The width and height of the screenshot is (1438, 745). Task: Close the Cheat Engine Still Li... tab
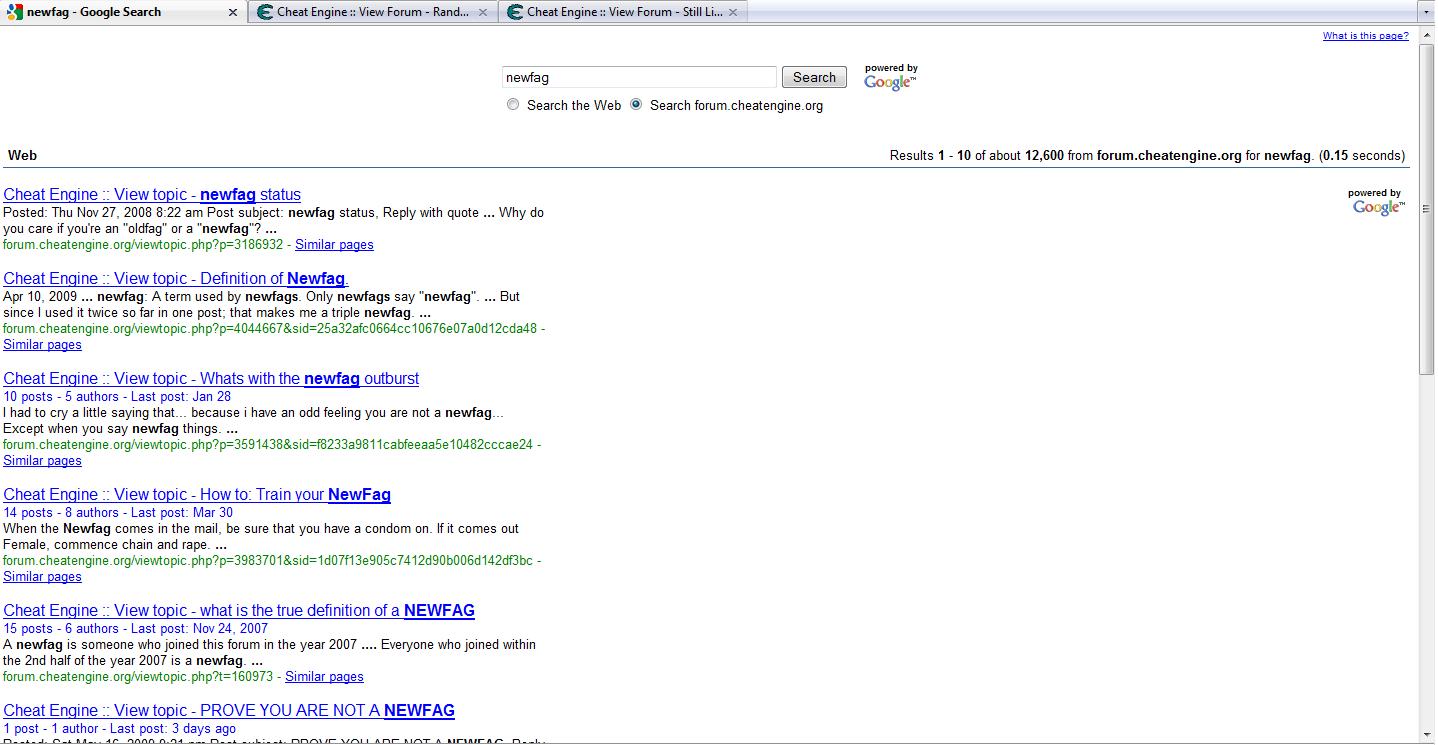pos(733,13)
